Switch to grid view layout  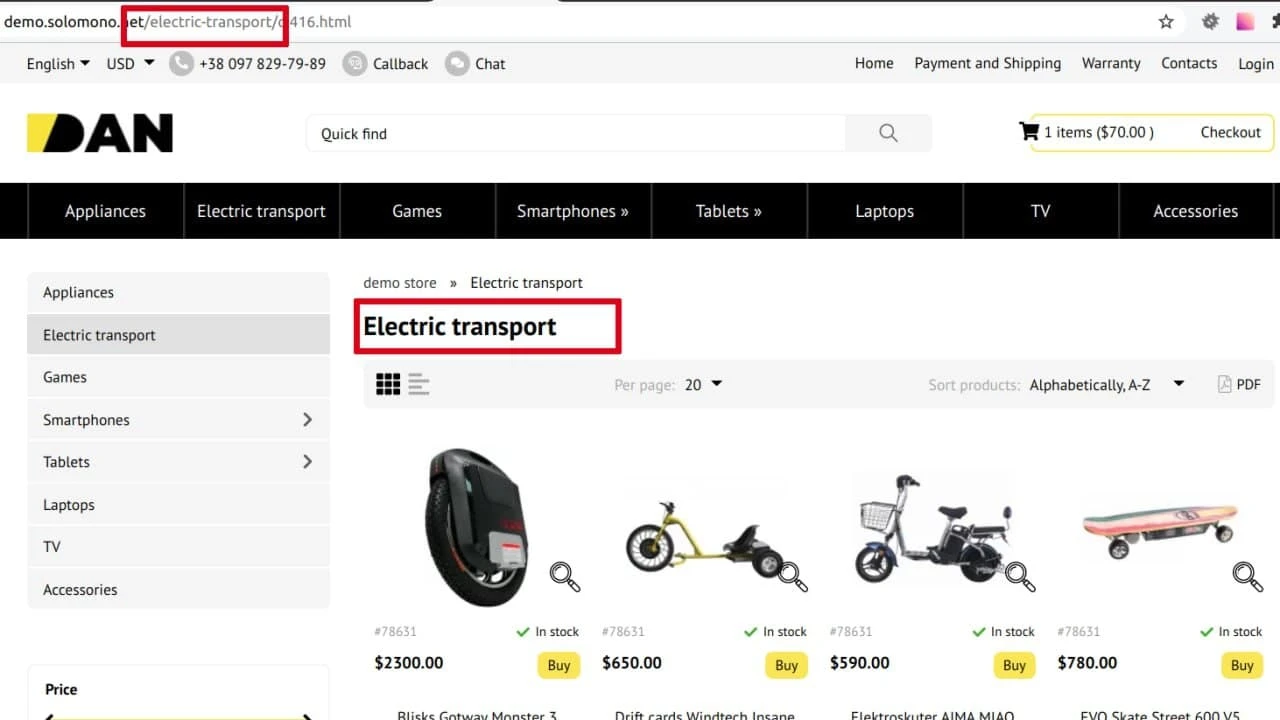click(x=388, y=384)
